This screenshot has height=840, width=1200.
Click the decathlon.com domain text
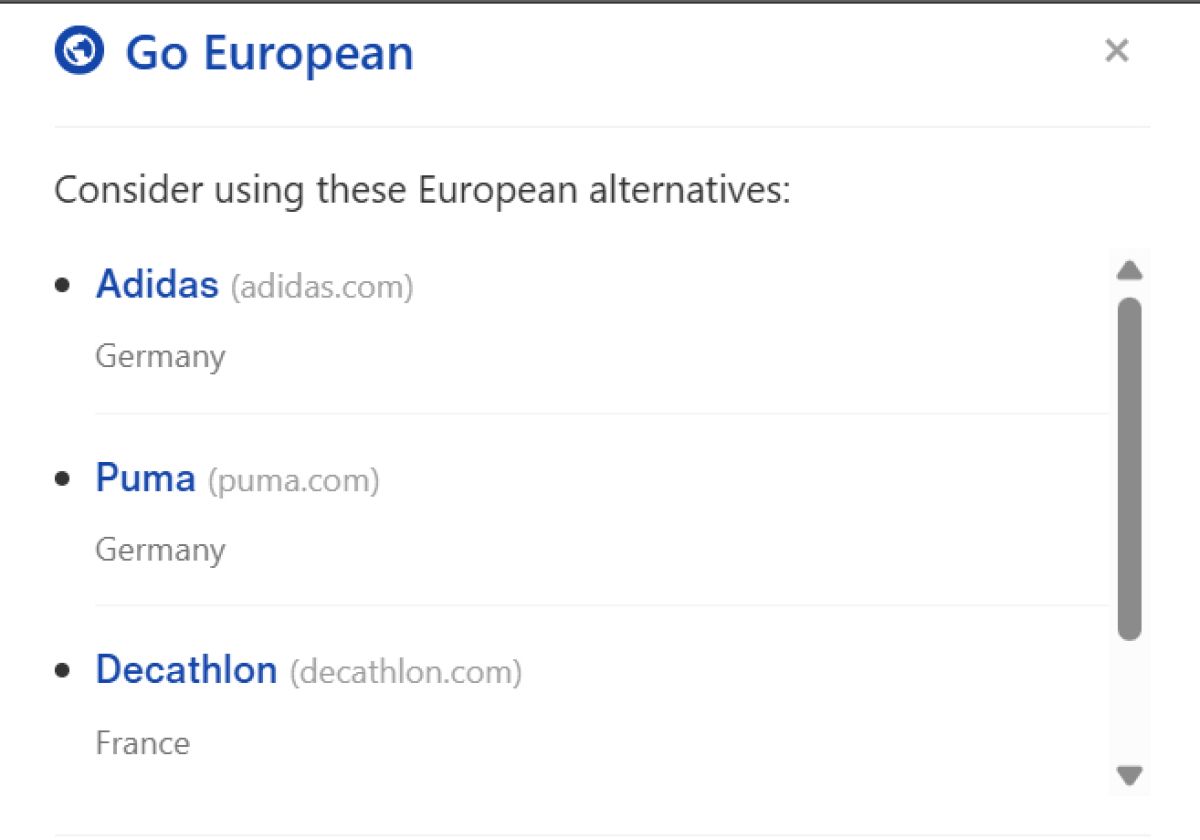(406, 673)
